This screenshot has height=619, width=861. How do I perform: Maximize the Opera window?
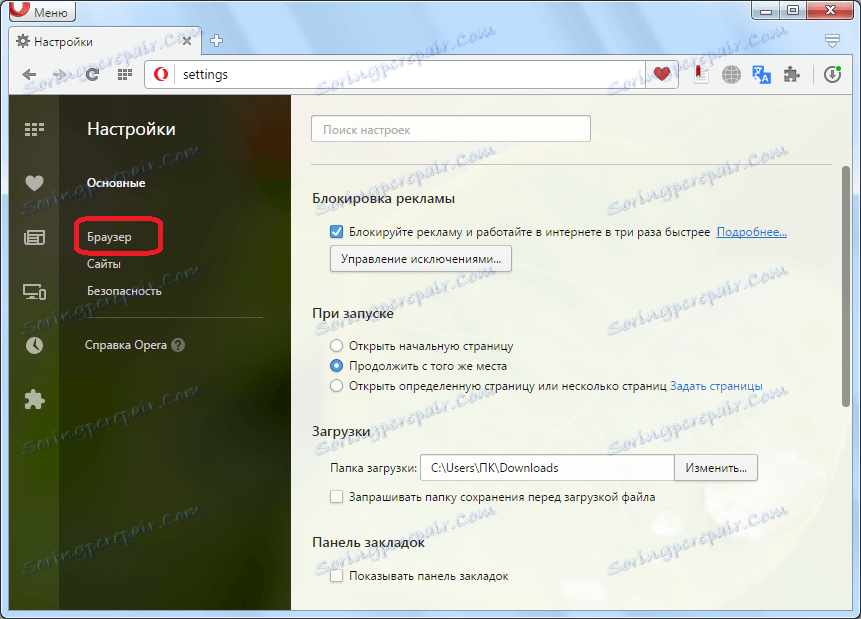coord(793,10)
